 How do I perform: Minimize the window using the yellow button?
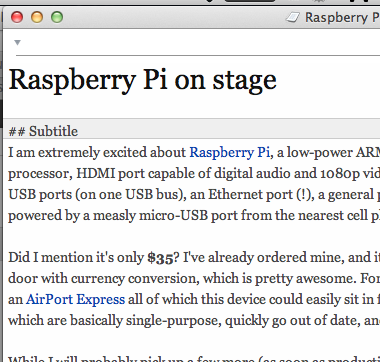pyautogui.click(x=37, y=17)
